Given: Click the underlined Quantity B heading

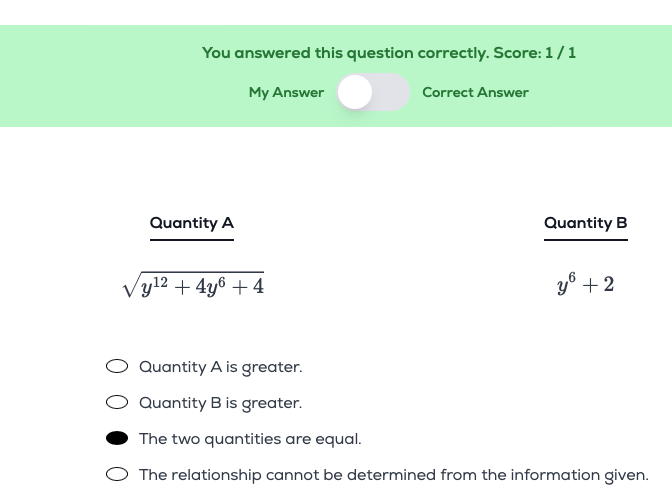Looking at the screenshot, I should pos(586,223).
